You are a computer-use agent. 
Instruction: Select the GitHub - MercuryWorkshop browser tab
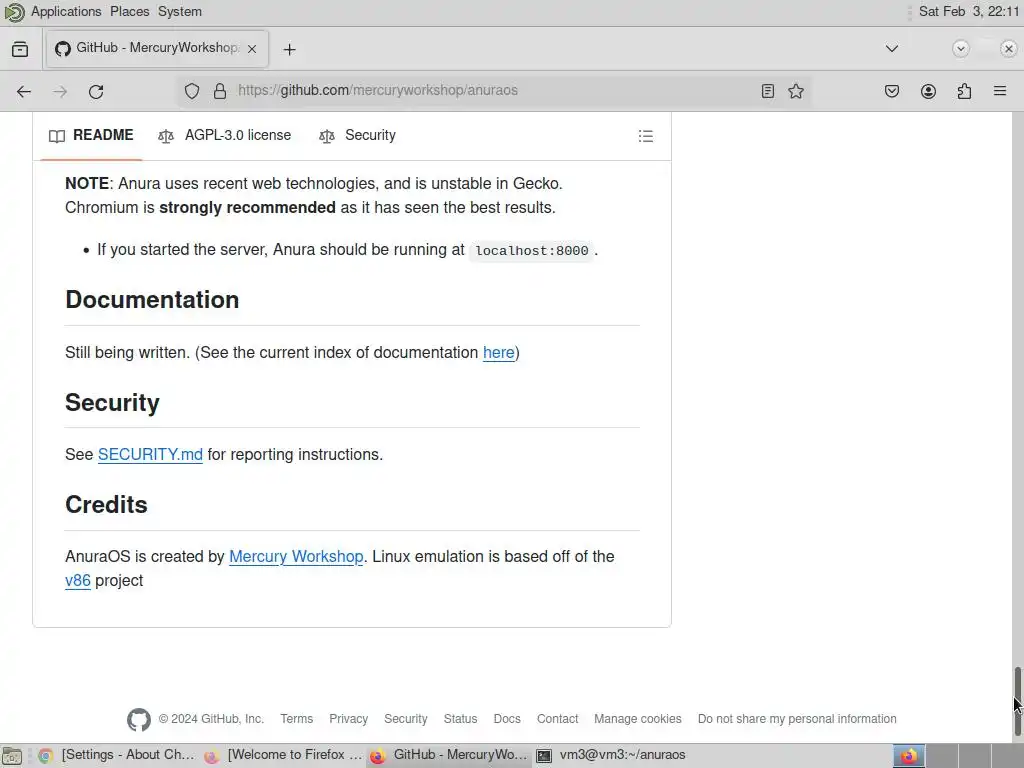[157, 49]
